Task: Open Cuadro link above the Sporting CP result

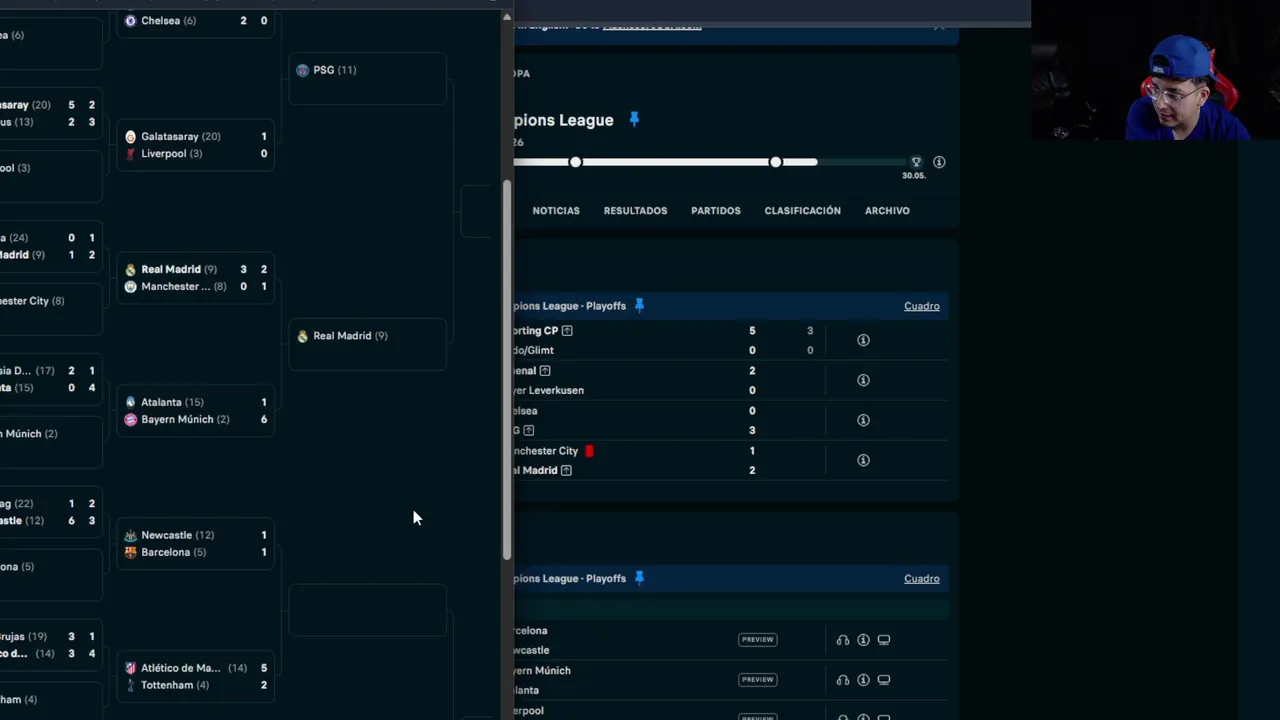Action: click(922, 306)
